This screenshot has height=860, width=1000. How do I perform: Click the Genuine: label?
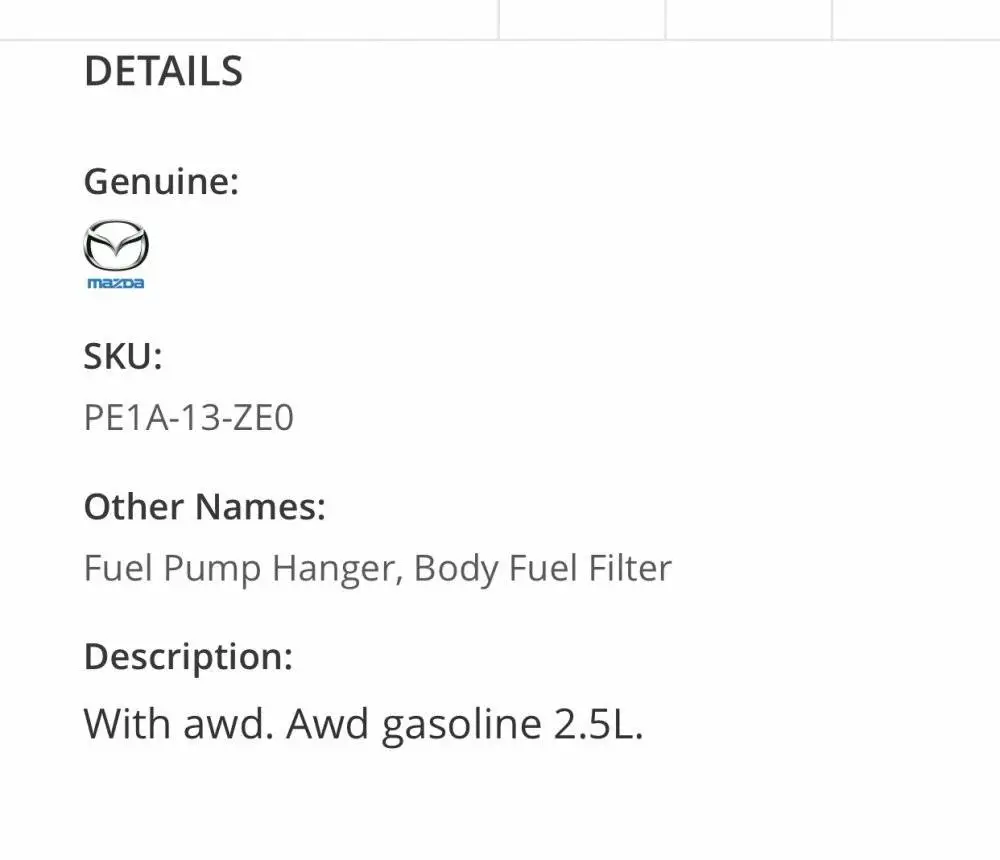click(161, 181)
